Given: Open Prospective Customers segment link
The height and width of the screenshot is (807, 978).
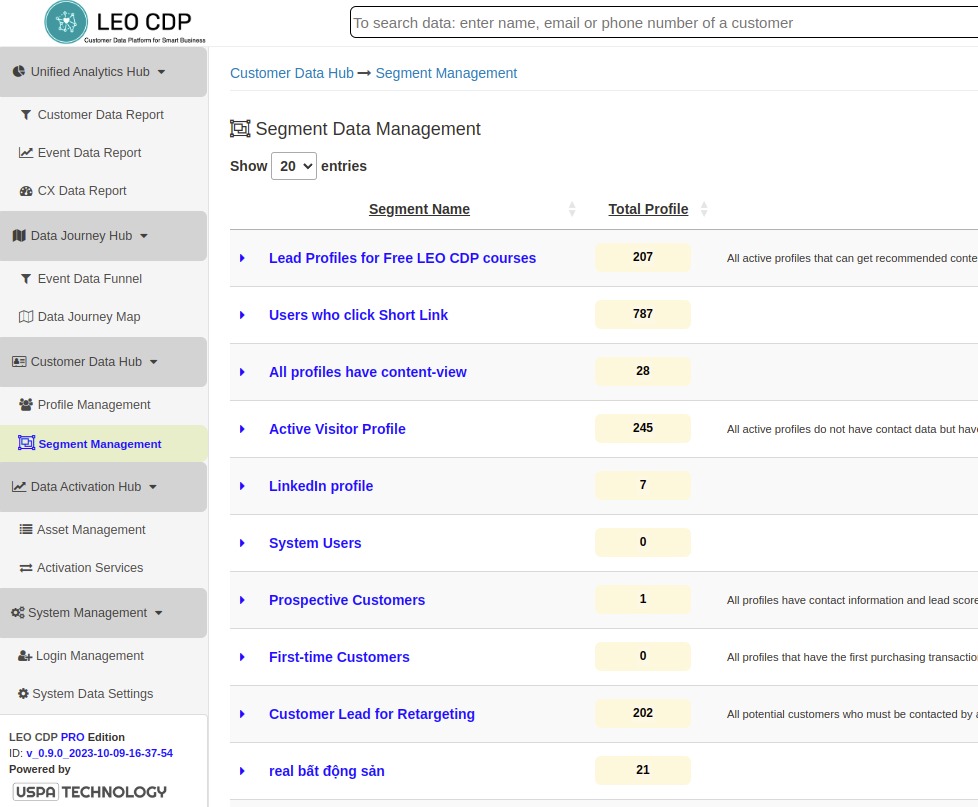Looking at the screenshot, I should pos(347,600).
